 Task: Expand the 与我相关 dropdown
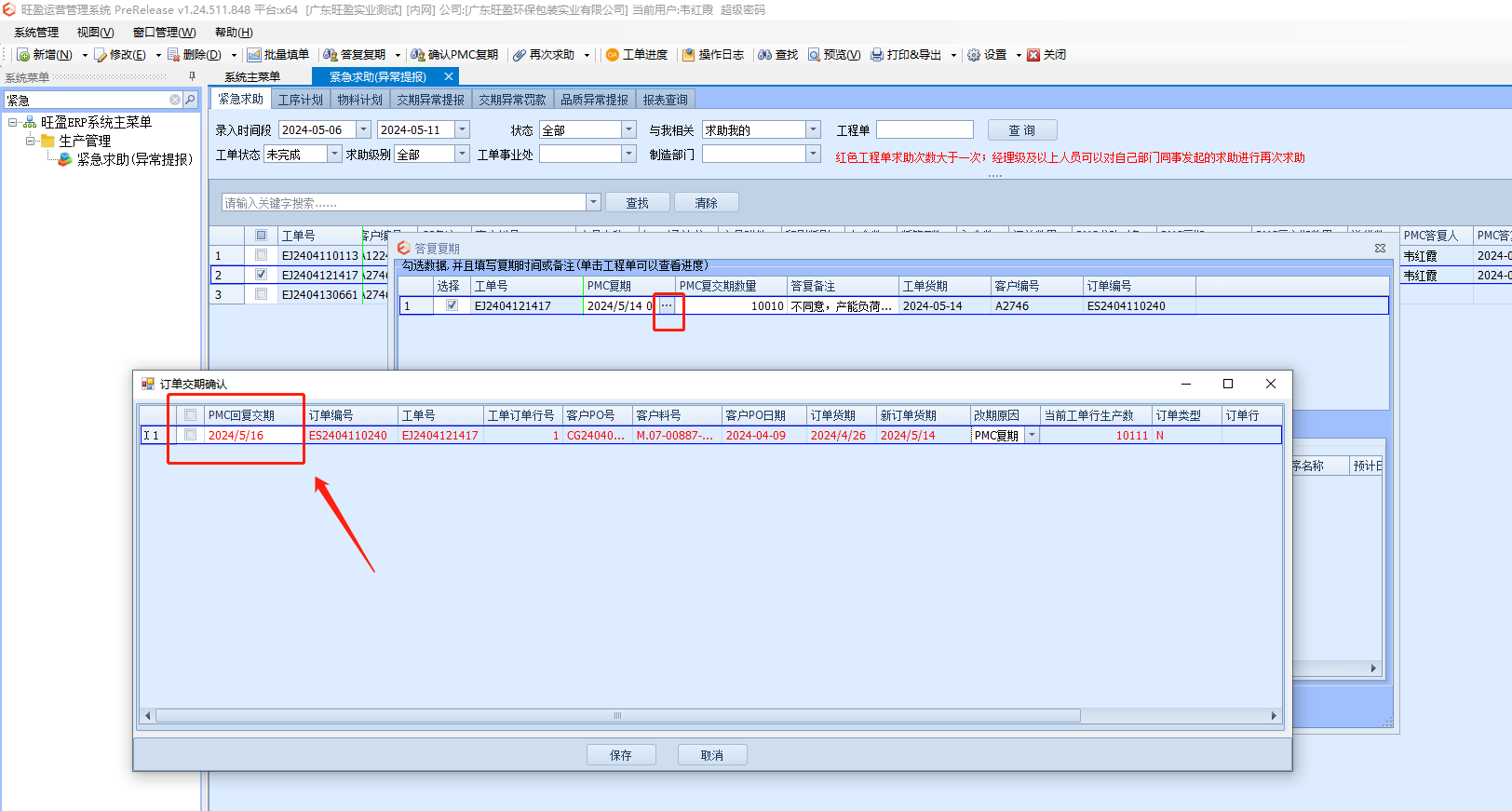tap(814, 129)
